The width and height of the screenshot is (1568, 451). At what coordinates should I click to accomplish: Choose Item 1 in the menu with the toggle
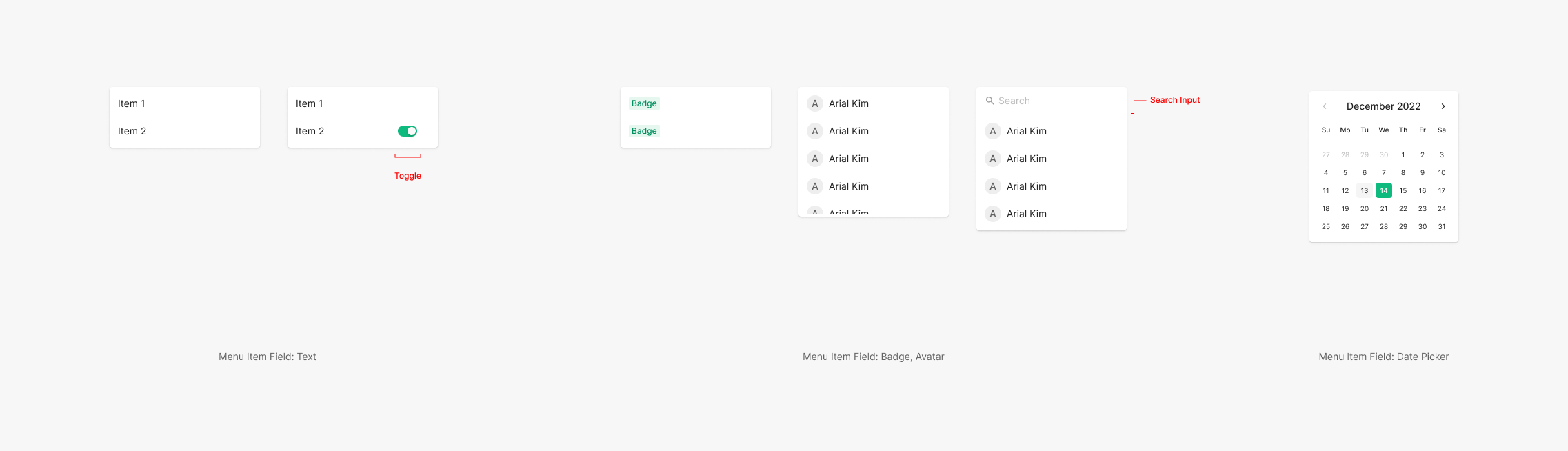click(x=310, y=103)
